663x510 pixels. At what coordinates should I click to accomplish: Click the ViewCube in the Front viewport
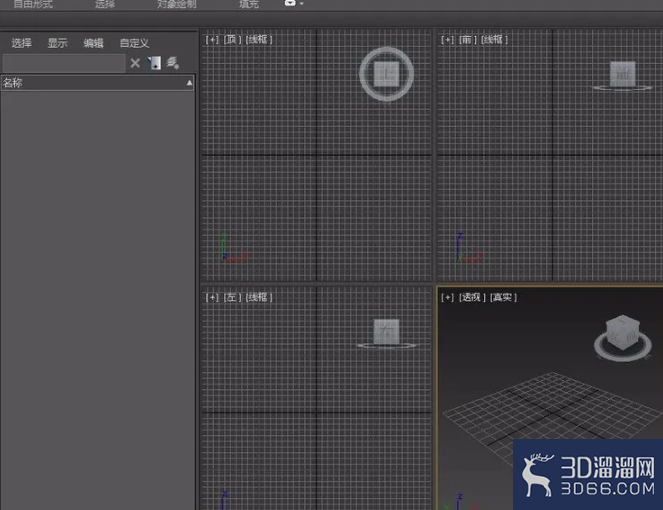click(622, 74)
